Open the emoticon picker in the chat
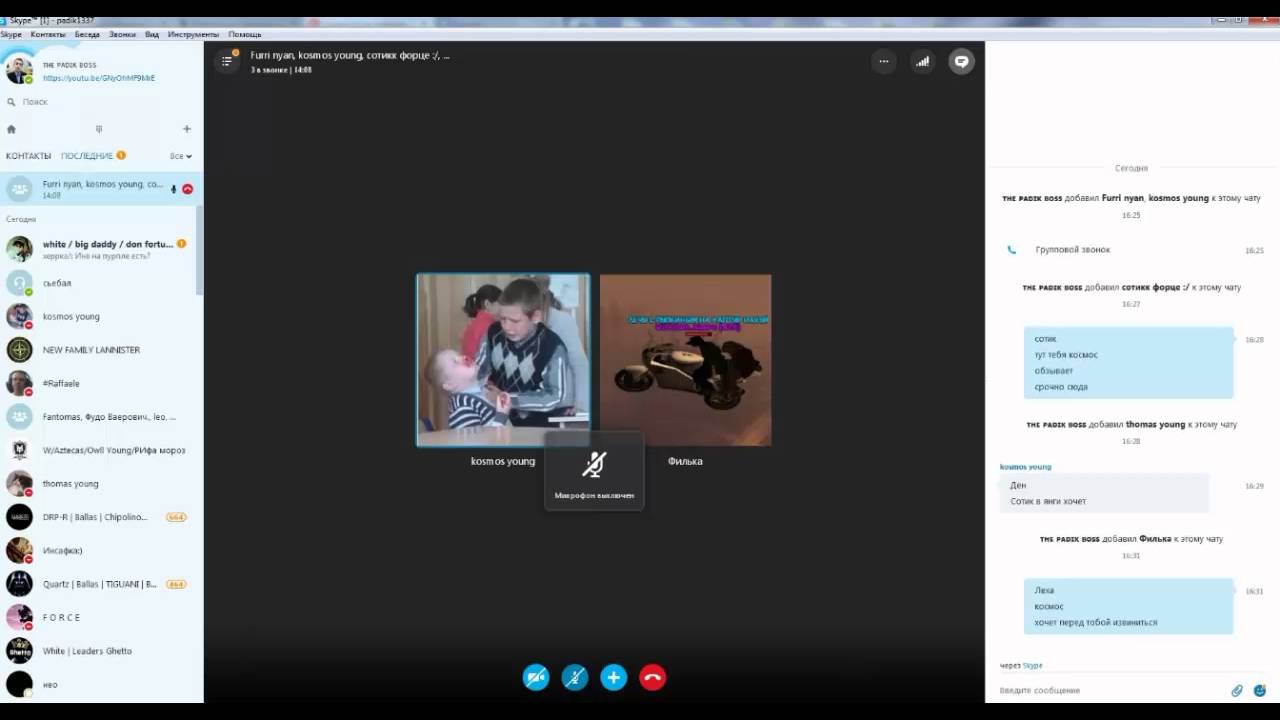This screenshot has height=720, width=1280. [x=1259, y=690]
